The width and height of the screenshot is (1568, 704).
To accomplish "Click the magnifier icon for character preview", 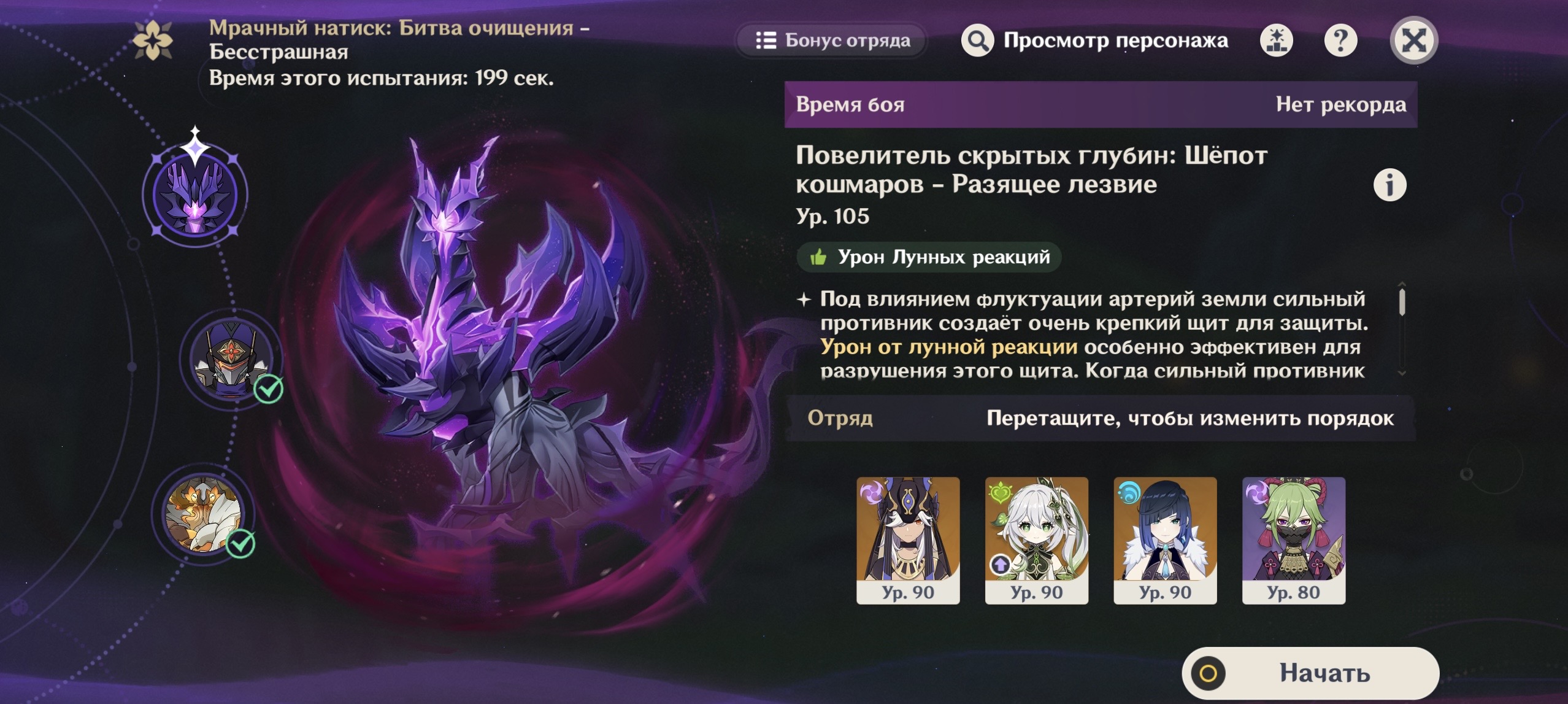I will point(977,41).
